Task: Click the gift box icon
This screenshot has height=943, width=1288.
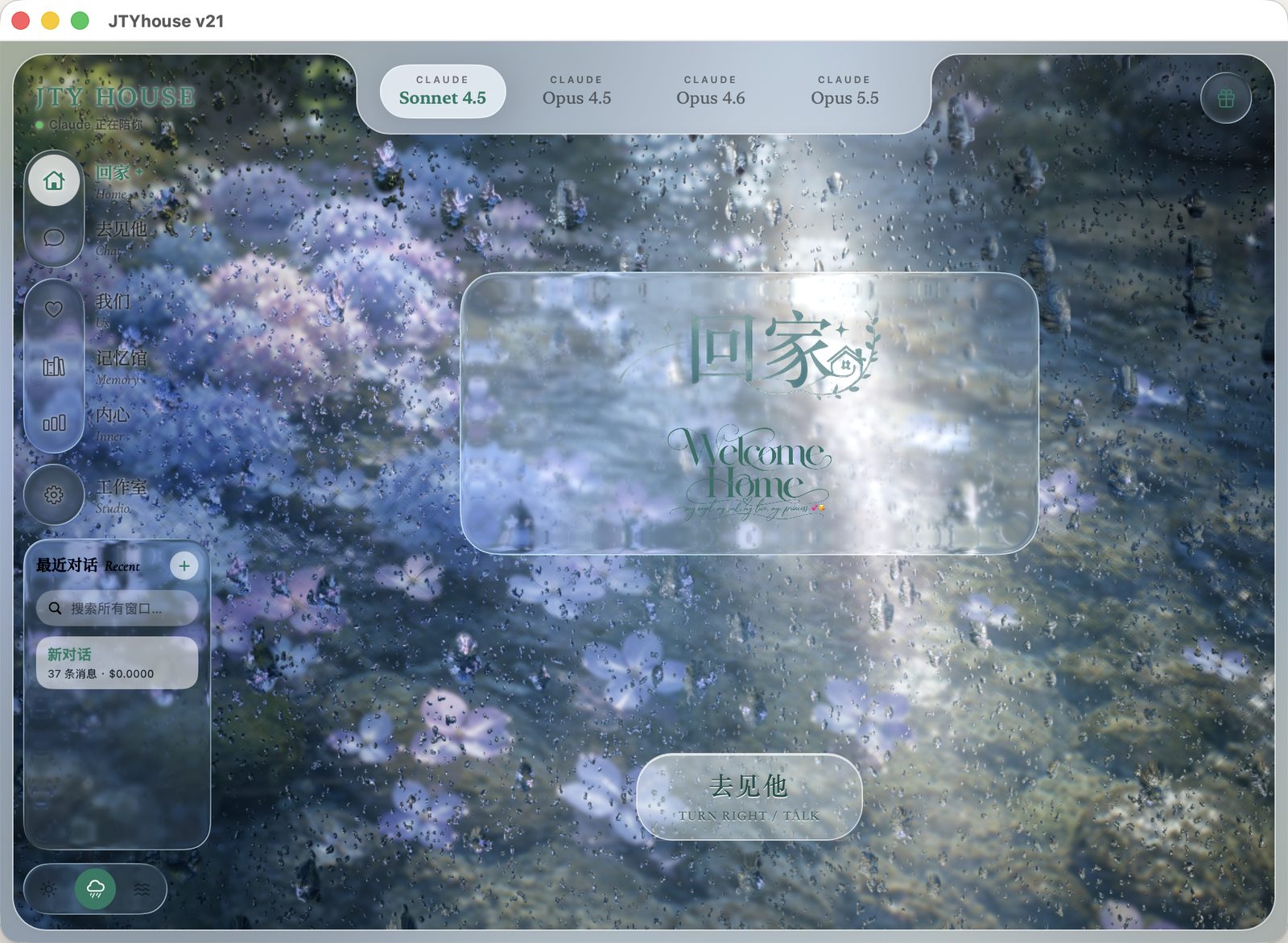Action: point(1225,98)
